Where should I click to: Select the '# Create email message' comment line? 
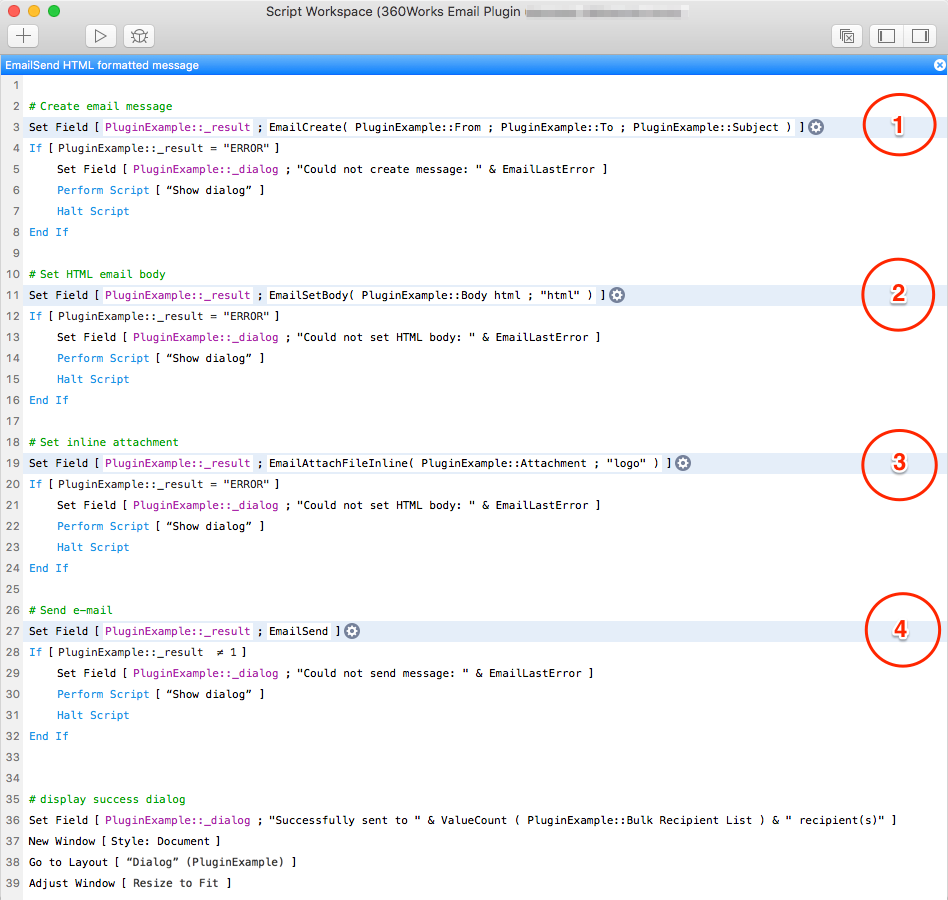click(100, 106)
